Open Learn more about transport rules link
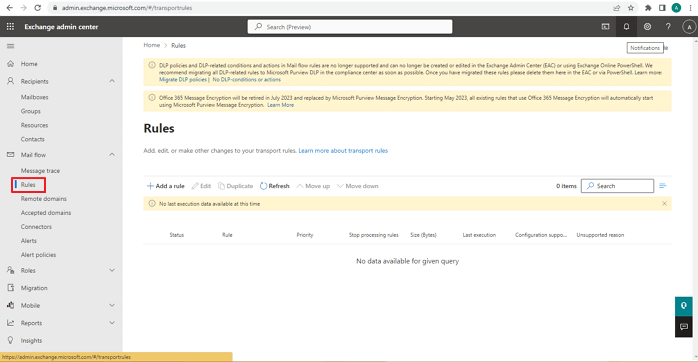 click(x=343, y=150)
